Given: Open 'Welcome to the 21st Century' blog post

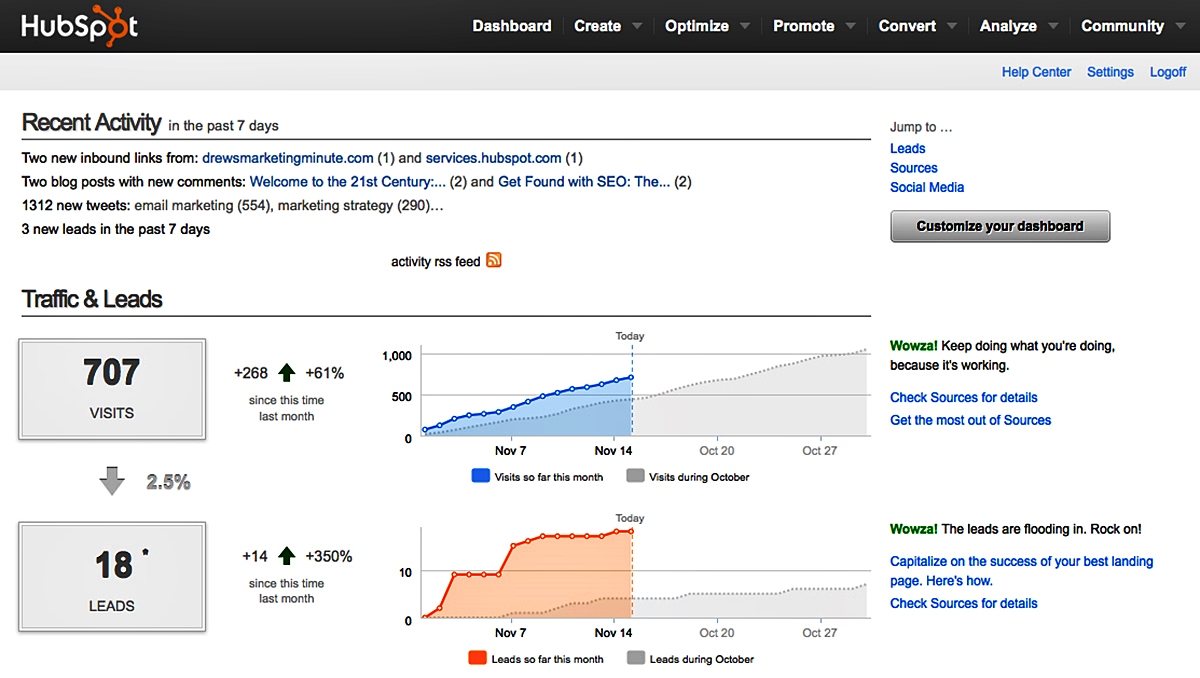Looking at the screenshot, I should click(348, 182).
